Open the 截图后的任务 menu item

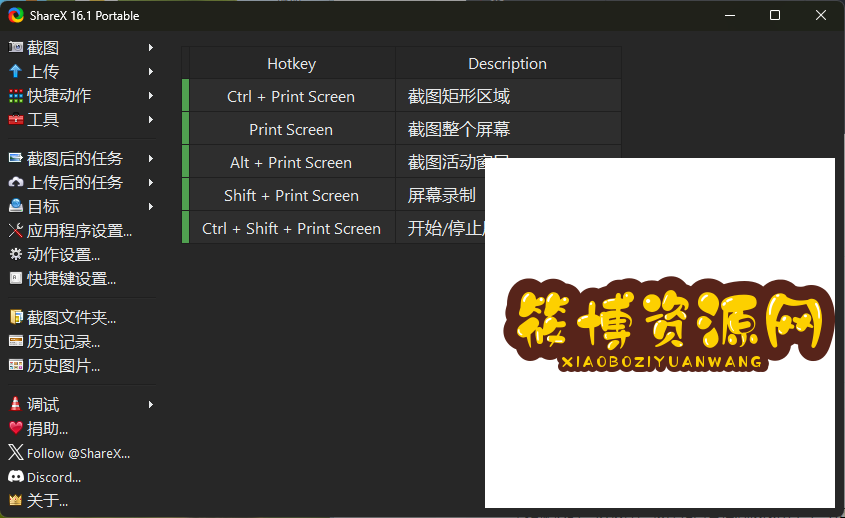pyautogui.click(x=81, y=158)
